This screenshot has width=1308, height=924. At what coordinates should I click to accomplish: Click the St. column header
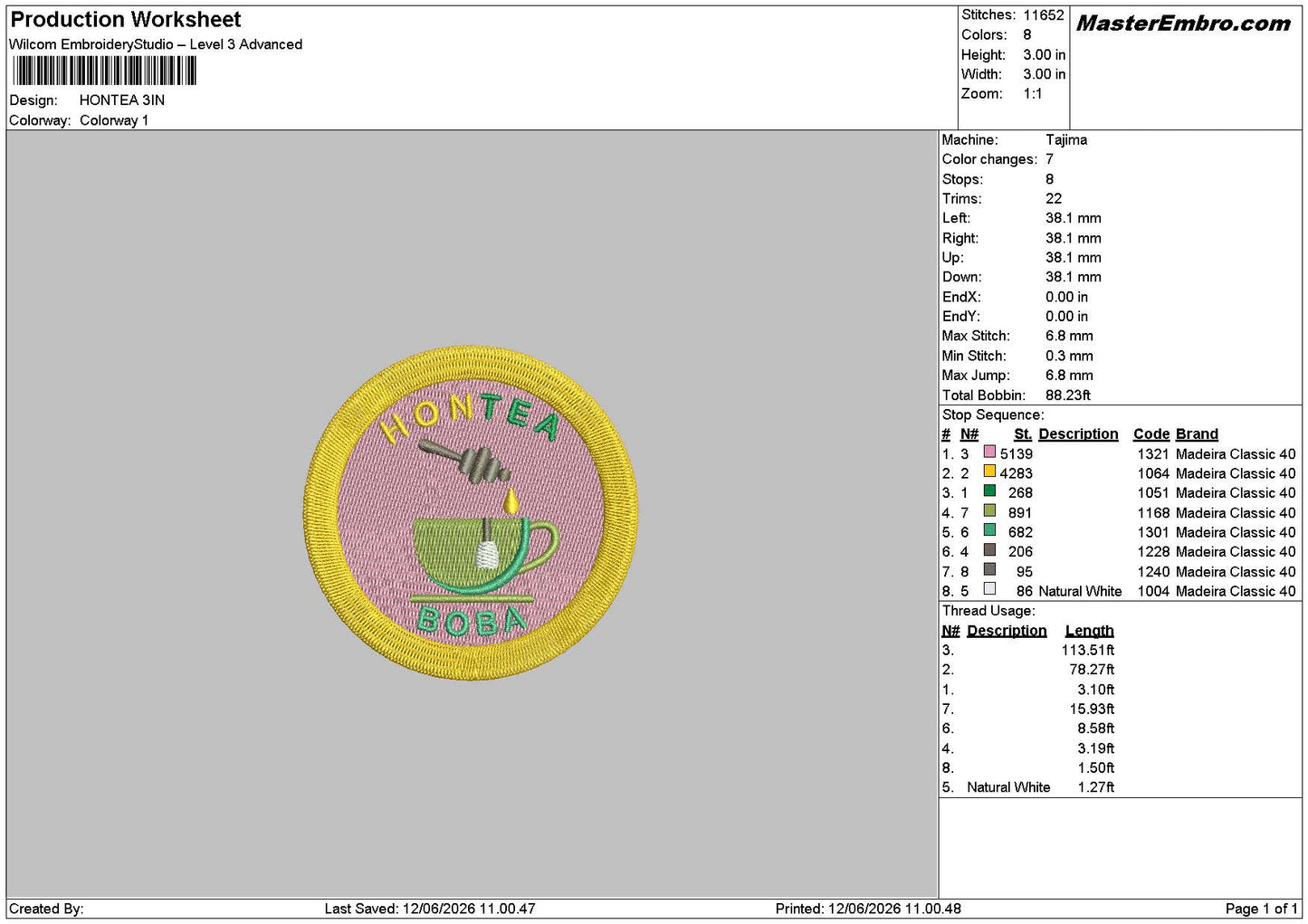pyautogui.click(x=1023, y=434)
